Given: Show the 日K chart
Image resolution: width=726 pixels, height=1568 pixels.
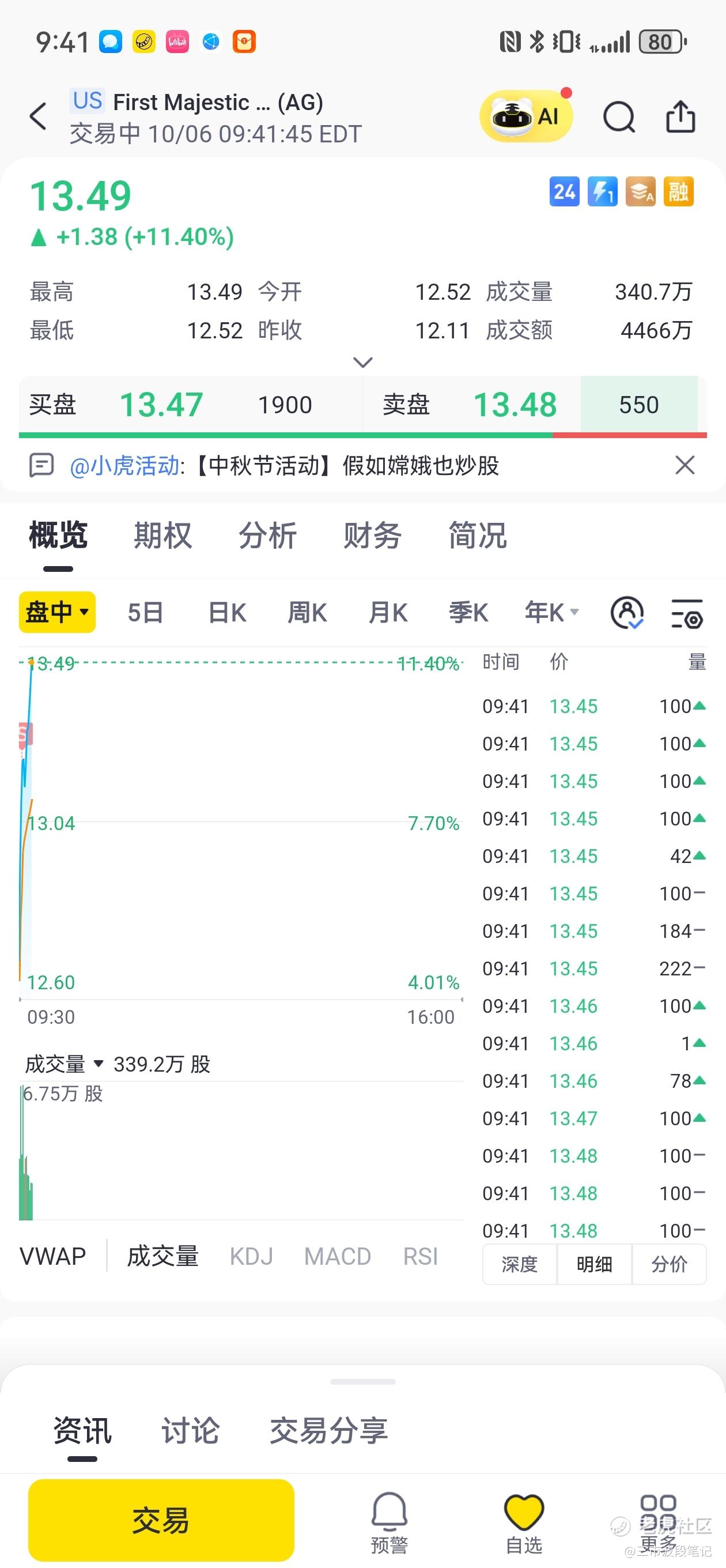Looking at the screenshot, I should click(x=227, y=612).
